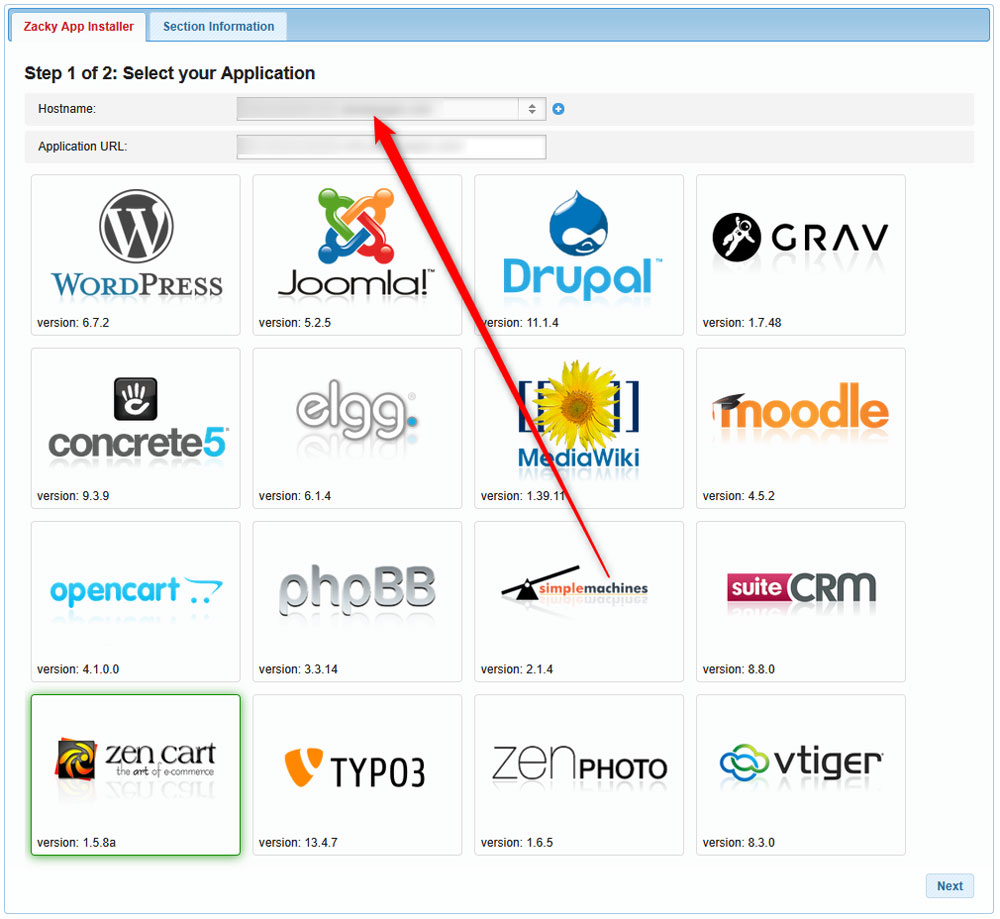Choose the Simple Machines forum app

[x=578, y=595]
